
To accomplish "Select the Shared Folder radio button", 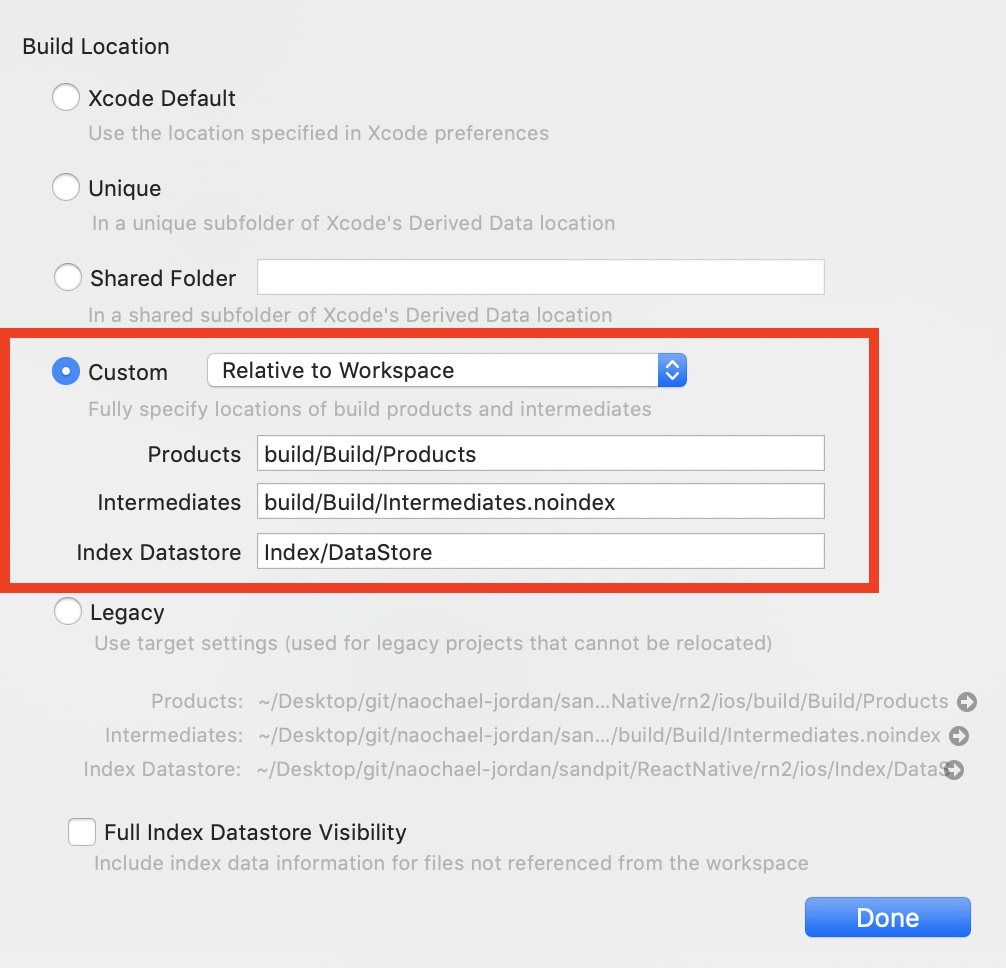I will click(x=67, y=278).
